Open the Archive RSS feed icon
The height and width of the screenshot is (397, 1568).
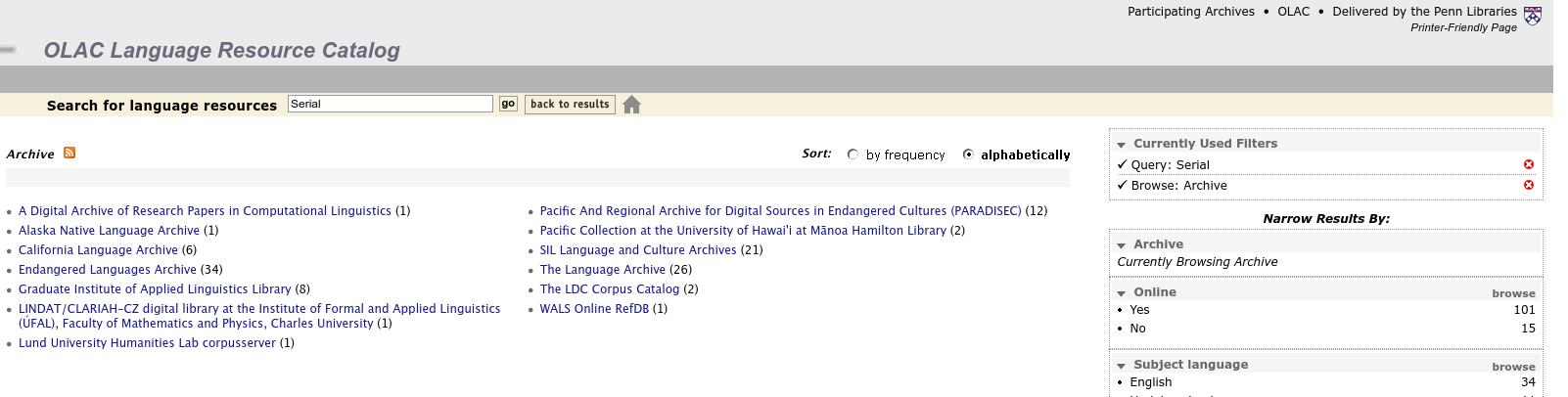point(69,153)
